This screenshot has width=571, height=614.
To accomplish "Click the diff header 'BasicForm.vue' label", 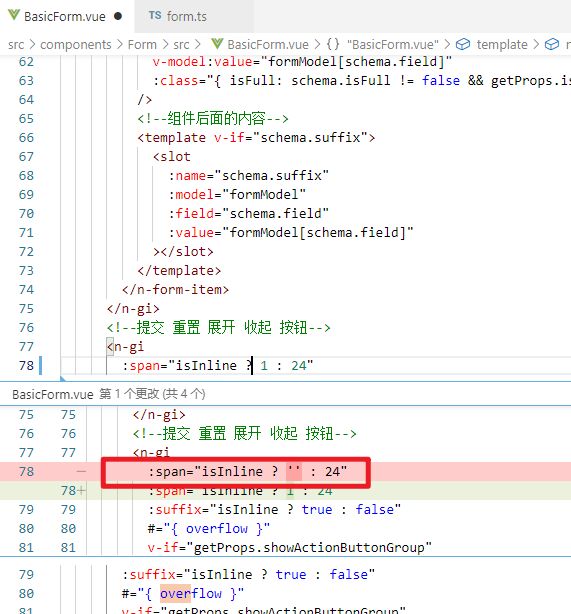I will (52, 394).
